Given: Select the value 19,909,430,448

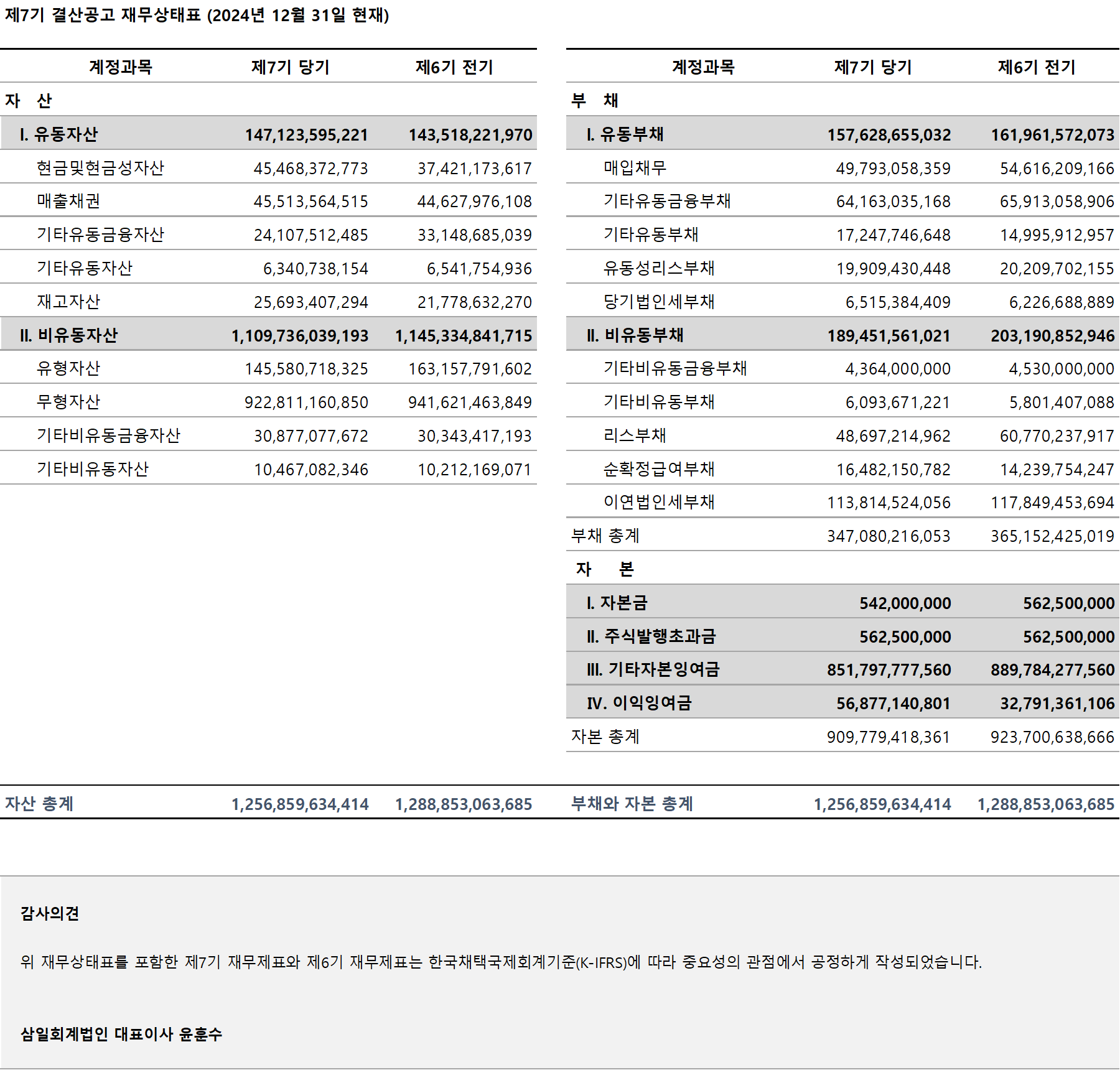Looking at the screenshot, I should pos(894,269).
